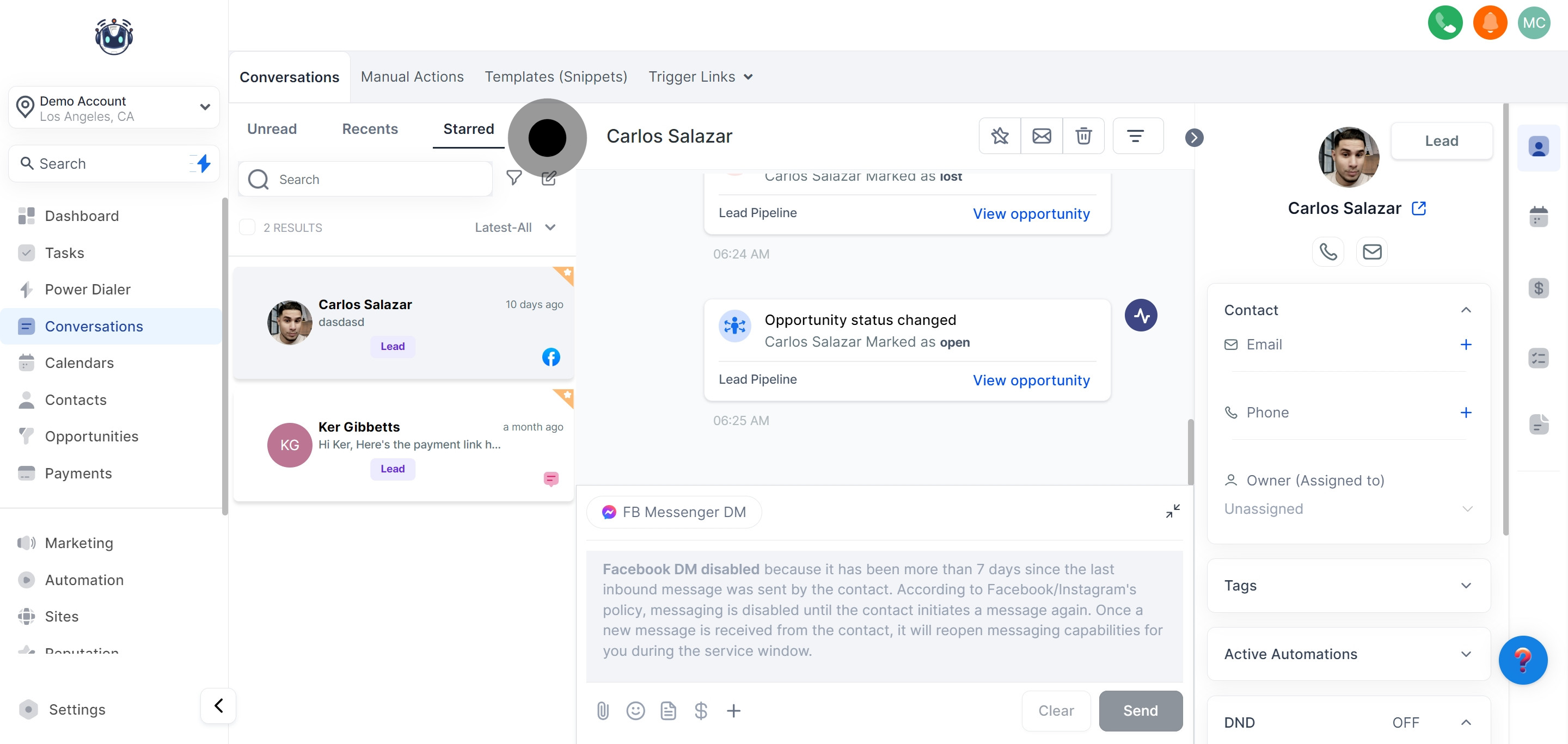Open the conversation filter funnel icon
Image resolution: width=1568 pixels, height=744 pixels.
[514, 177]
